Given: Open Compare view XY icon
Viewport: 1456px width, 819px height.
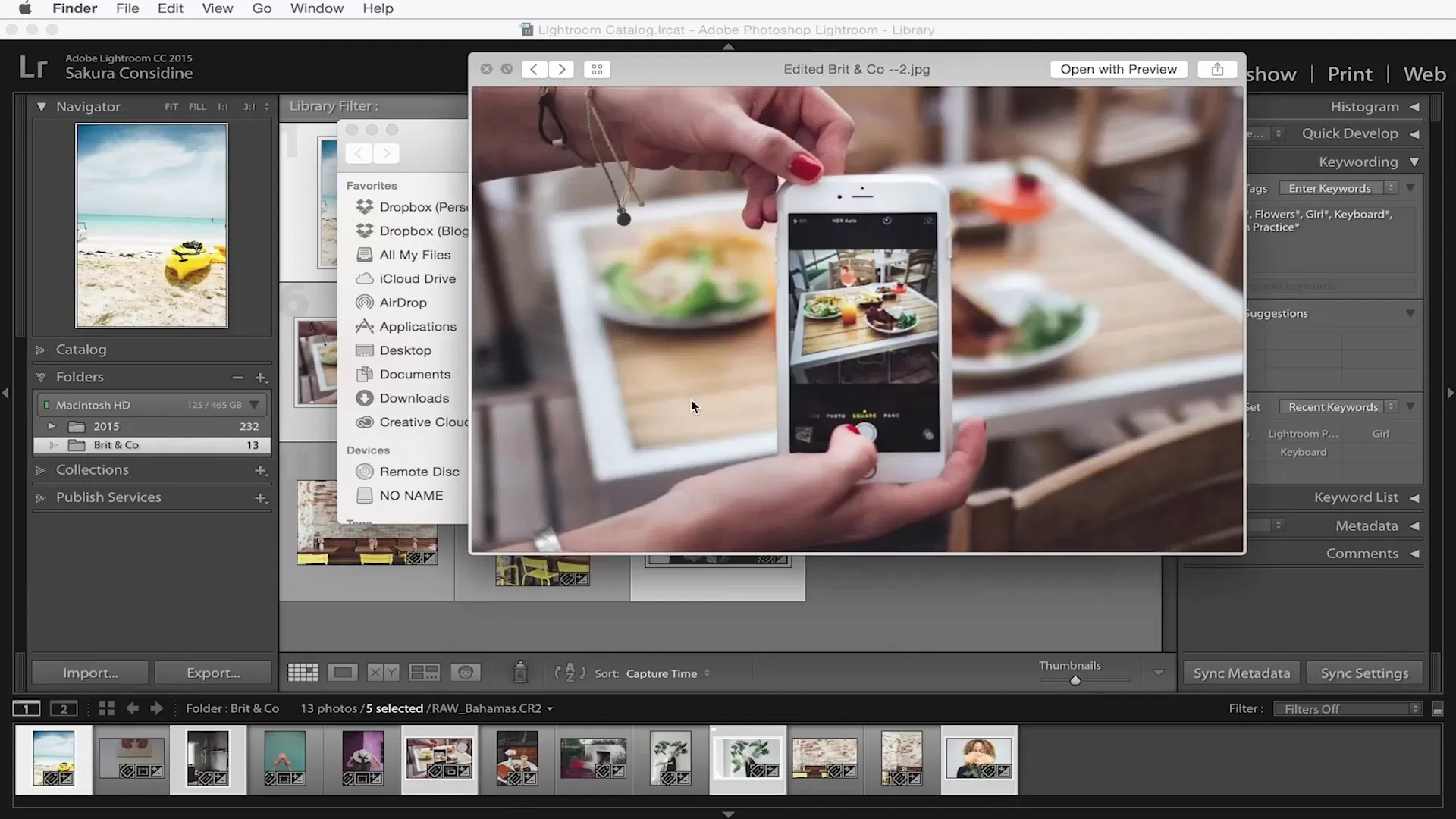Looking at the screenshot, I should pyautogui.click(x=383, y=673).
